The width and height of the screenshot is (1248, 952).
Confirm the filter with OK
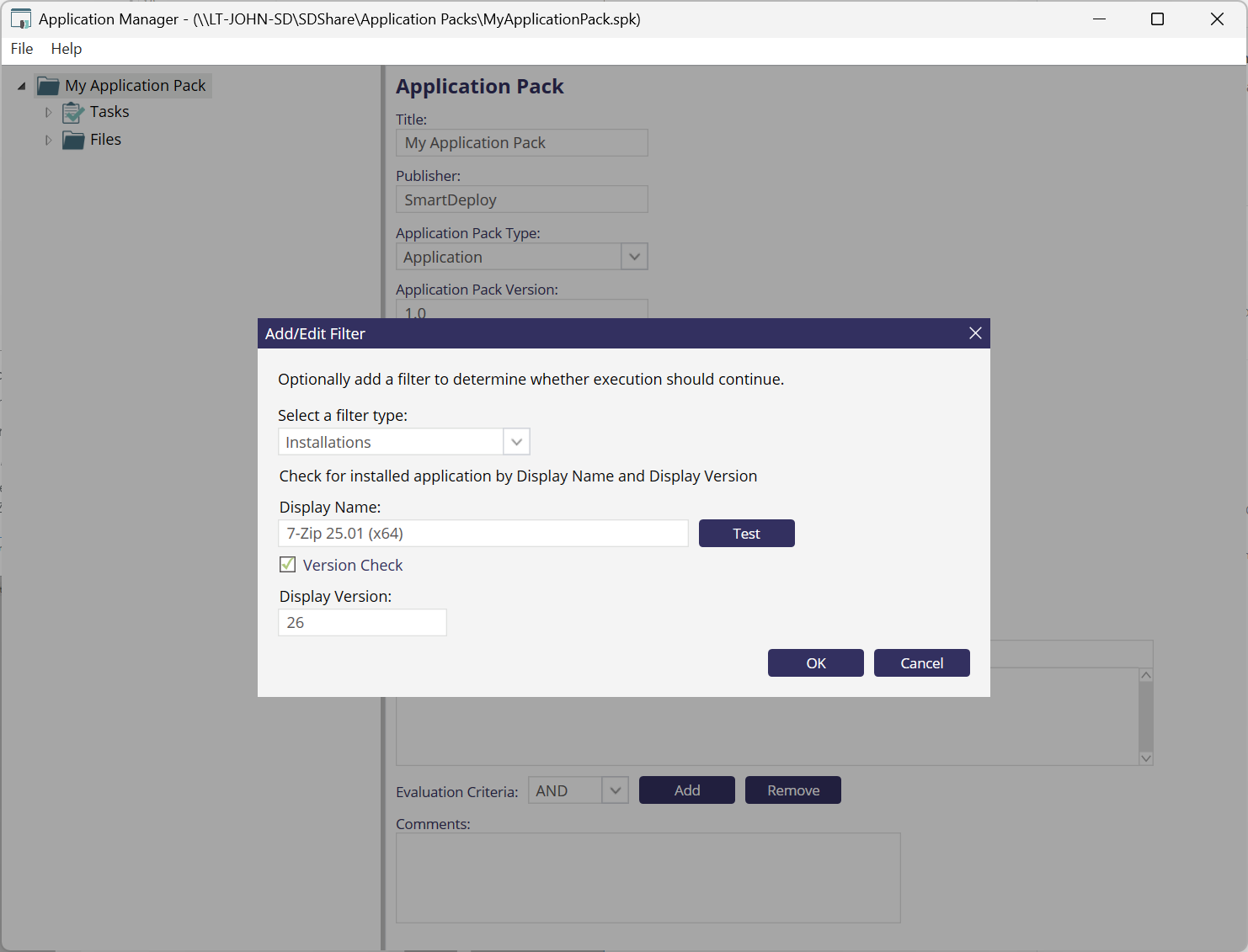click(x=815, y=663)
